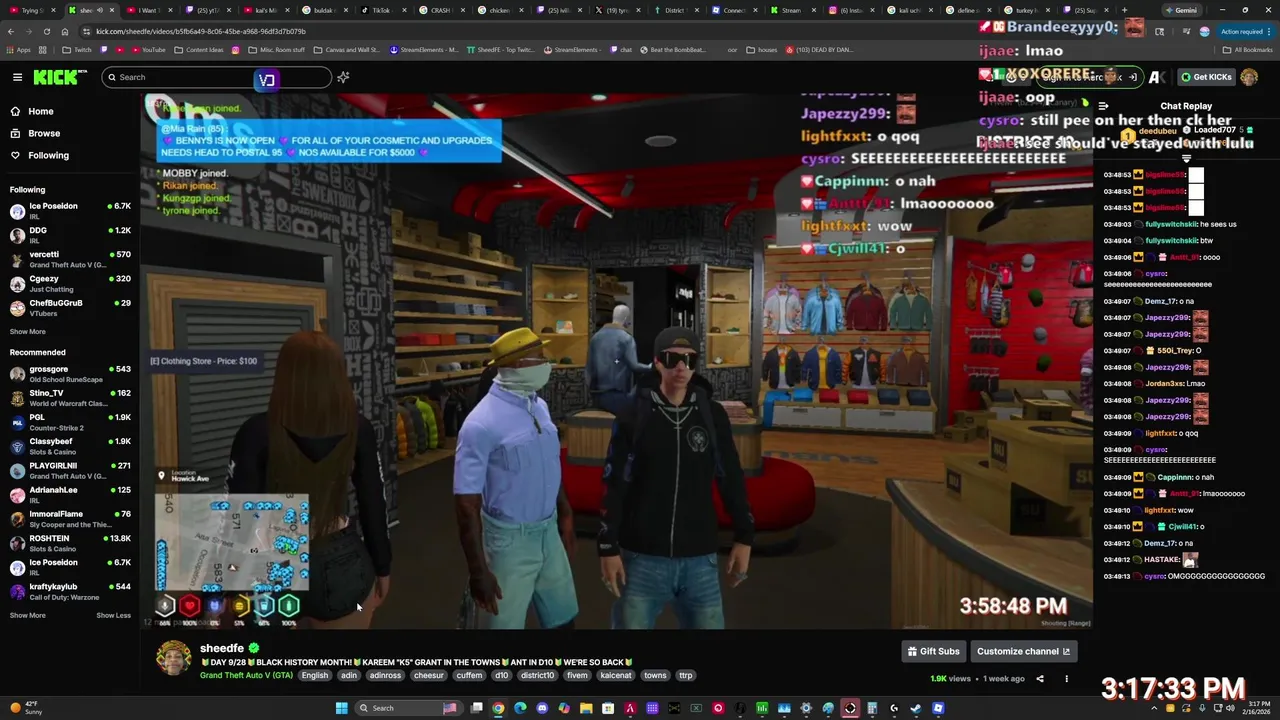The width and height of the screenshot is (1280, 720).
Task: Open Twitch bookmark in bookmarks bar
Action: click(77, 49)
